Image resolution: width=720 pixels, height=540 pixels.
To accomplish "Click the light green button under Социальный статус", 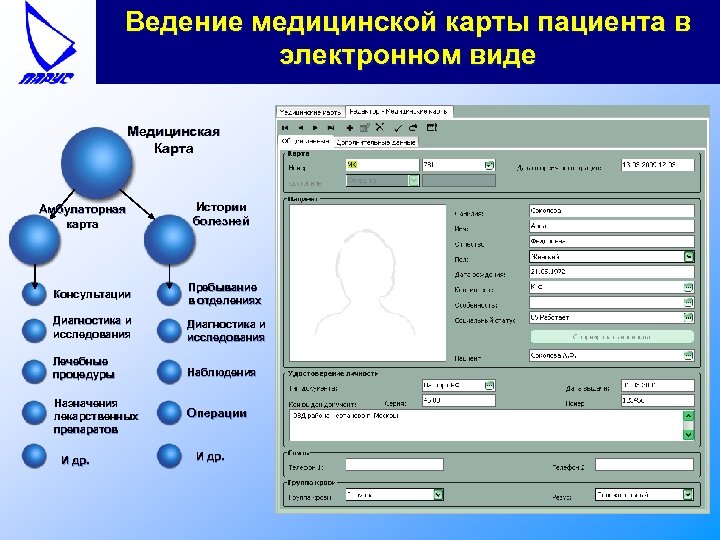I will pos(612,337).
